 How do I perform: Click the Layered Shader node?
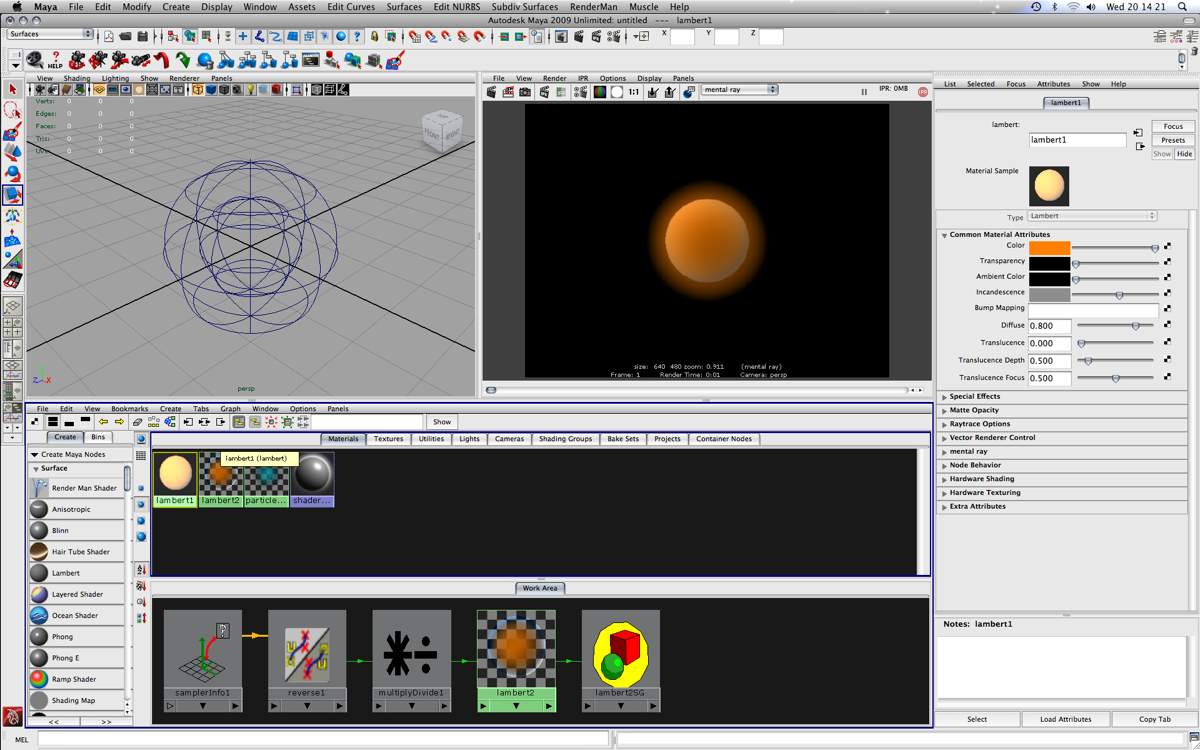(x=39, y=594)
